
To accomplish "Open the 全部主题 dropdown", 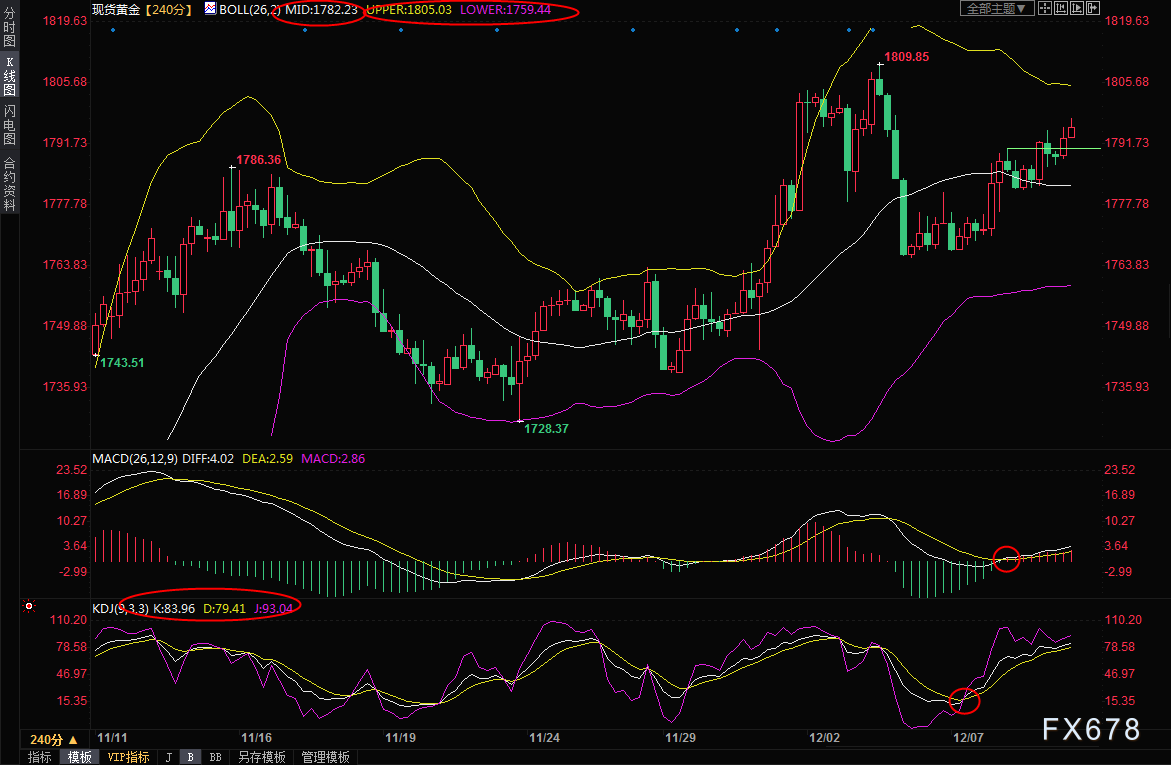I will point(995,9).
